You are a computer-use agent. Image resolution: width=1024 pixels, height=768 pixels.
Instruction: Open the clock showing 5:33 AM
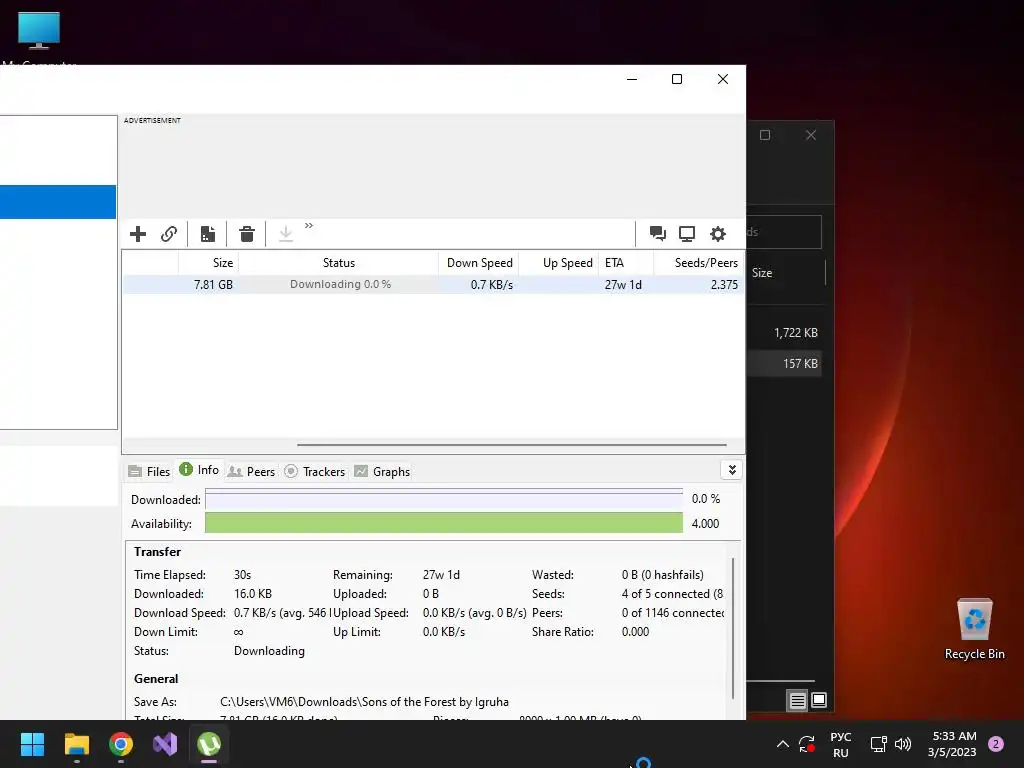tap(952, 744)
